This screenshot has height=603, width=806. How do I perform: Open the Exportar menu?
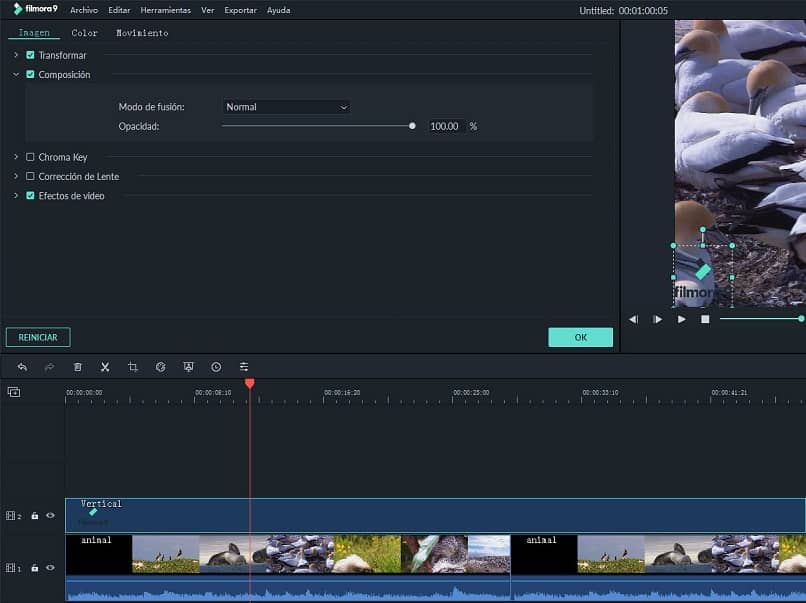click(x=240, y=10)
